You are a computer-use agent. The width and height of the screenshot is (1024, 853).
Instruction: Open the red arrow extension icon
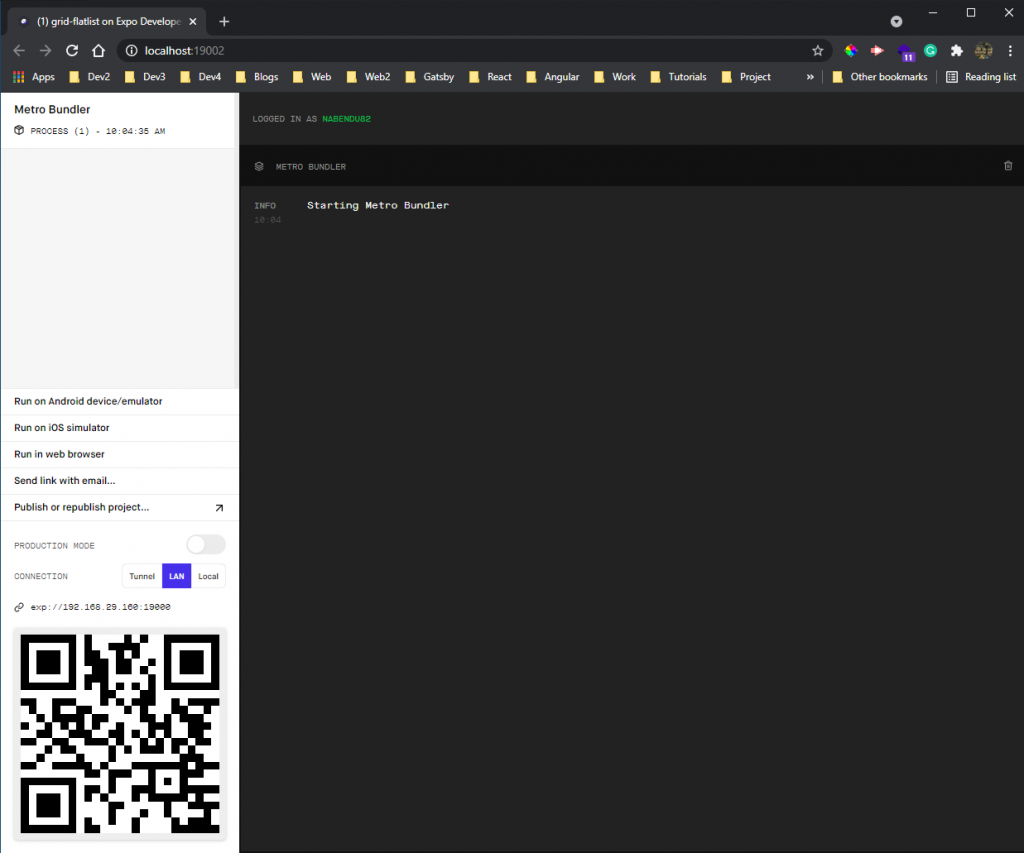point(877,50)
